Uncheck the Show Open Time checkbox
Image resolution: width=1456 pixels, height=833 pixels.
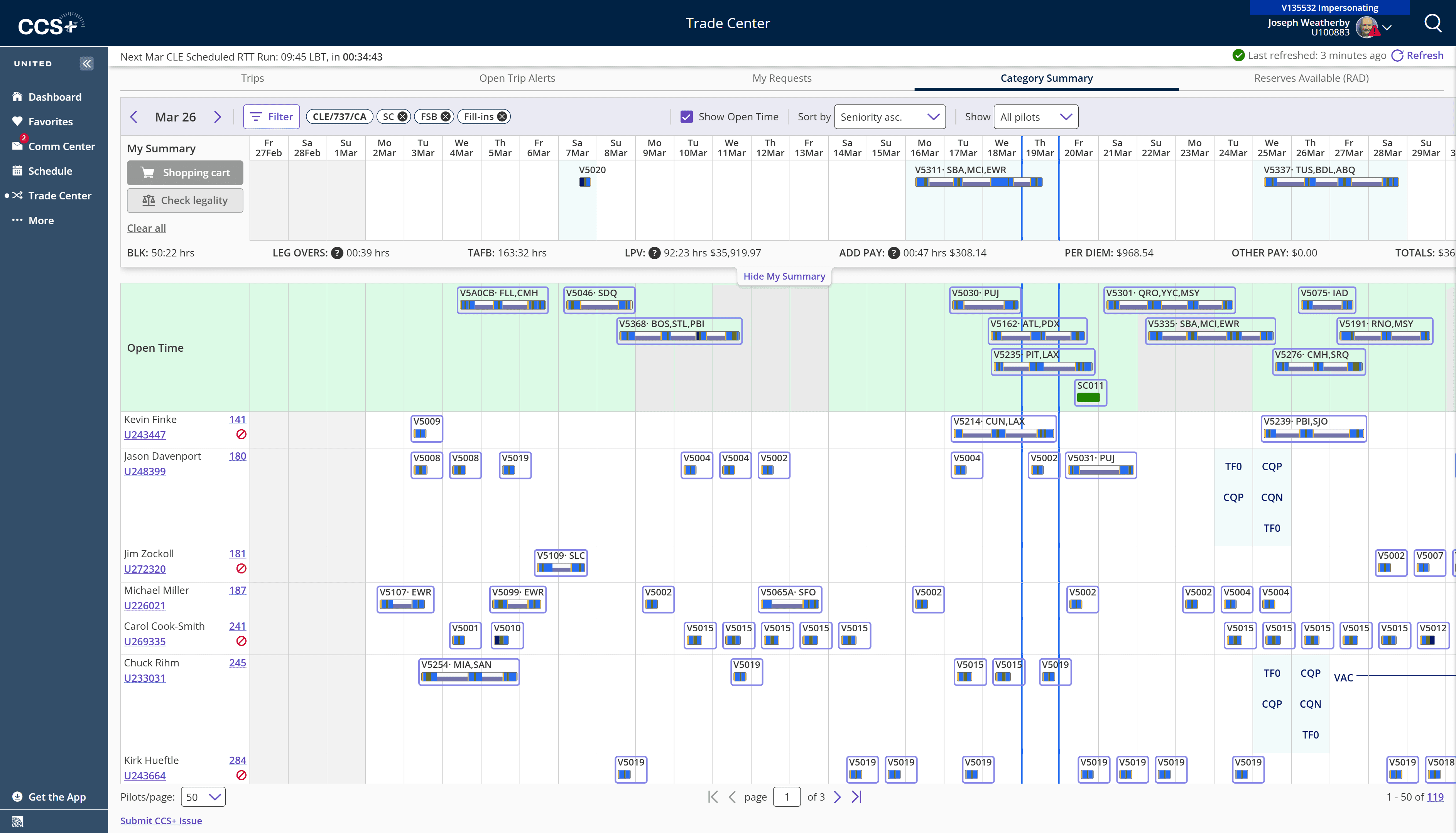686,116
